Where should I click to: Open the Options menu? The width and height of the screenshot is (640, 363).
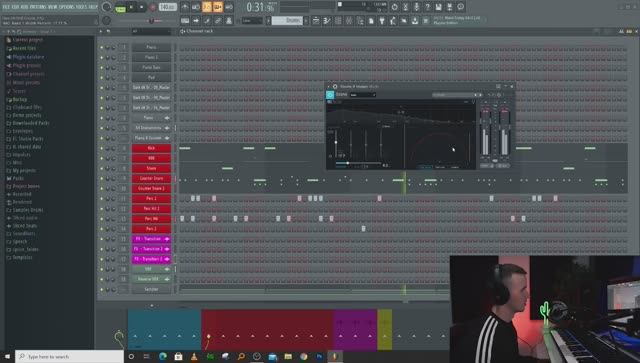(x=67, y=7)
